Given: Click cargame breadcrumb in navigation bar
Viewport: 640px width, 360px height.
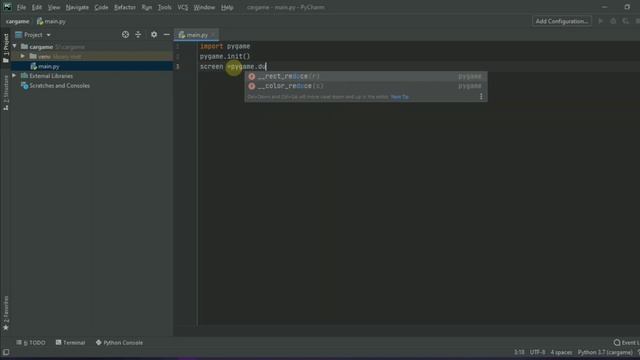Looking at the screenshot, I should [x=18, y=21].
